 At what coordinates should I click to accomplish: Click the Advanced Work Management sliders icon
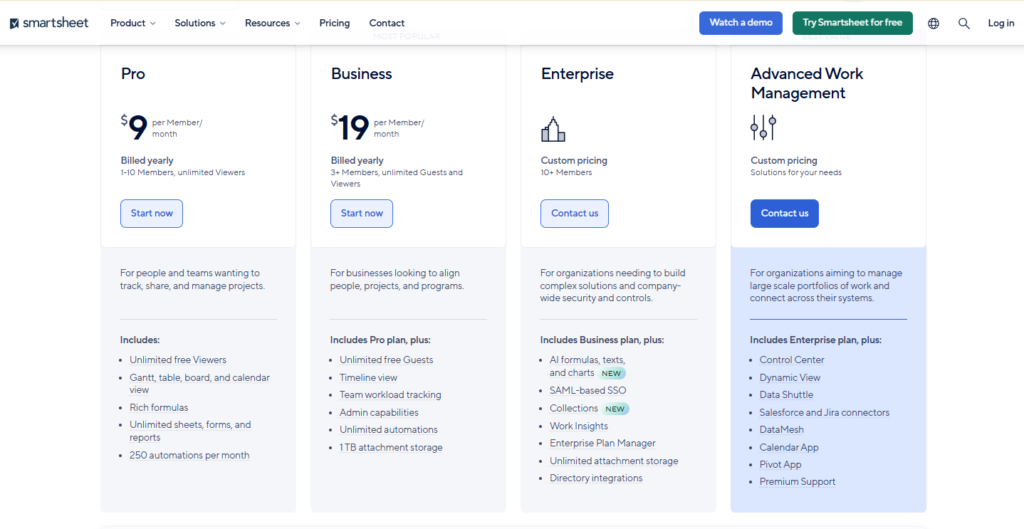coord(763,127)
